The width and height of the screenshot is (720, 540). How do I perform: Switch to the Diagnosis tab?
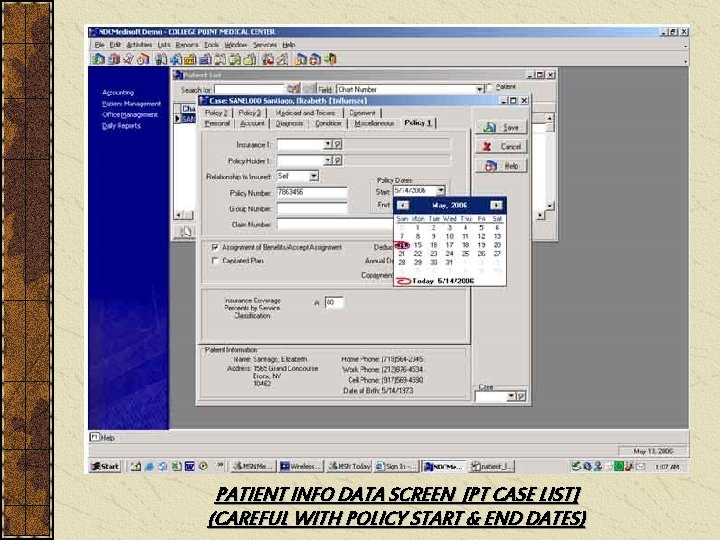(x=289, y=123)
